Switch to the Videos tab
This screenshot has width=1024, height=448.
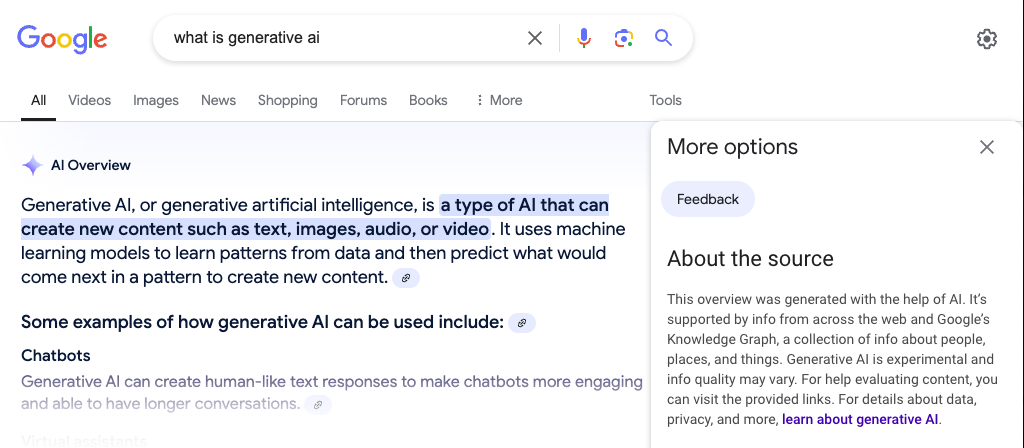point(90,100)
